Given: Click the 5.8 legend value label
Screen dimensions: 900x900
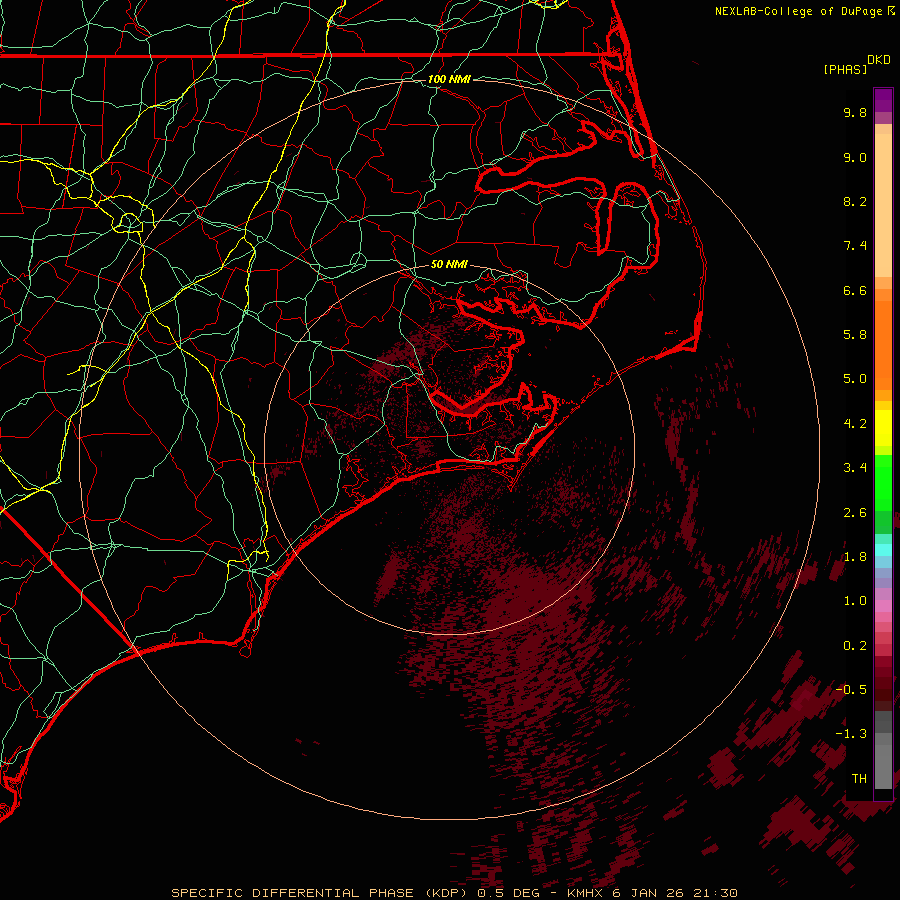Looking at the screenshot, I should click(x=855, y=335).
